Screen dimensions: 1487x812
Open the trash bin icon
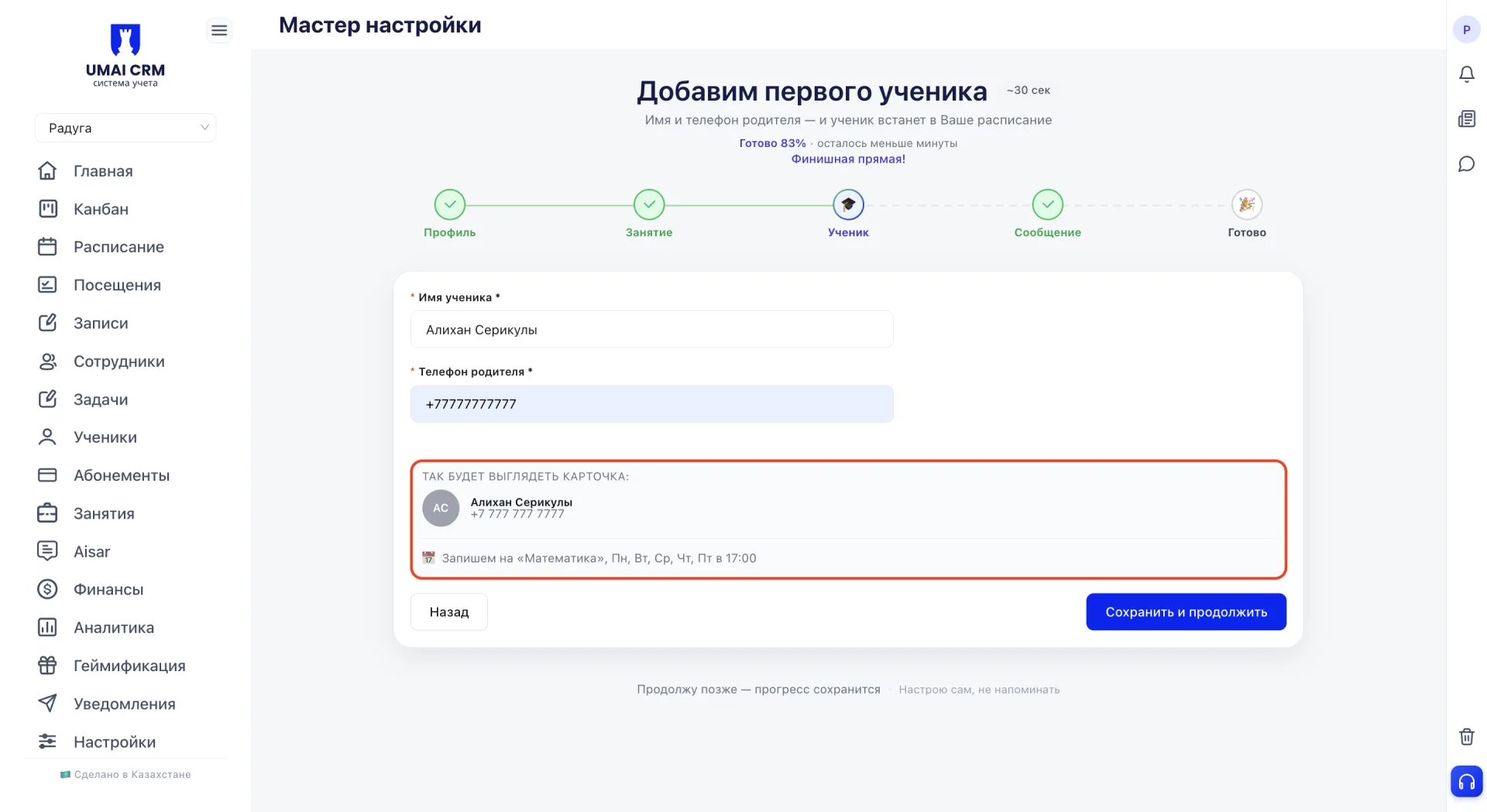[1466, 736]
